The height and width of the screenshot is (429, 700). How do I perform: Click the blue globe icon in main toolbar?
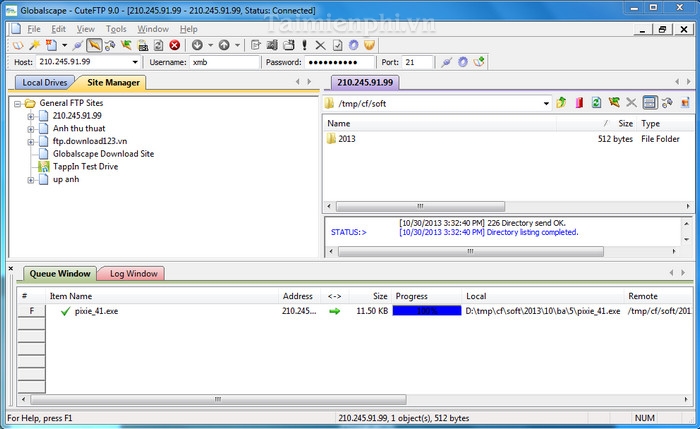point(354,45)
